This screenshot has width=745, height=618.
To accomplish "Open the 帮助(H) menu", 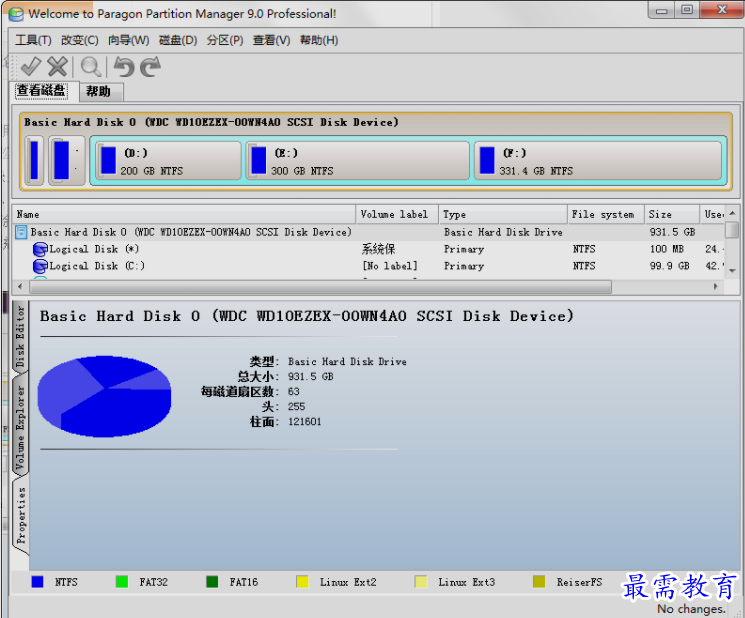I will 319,40.
